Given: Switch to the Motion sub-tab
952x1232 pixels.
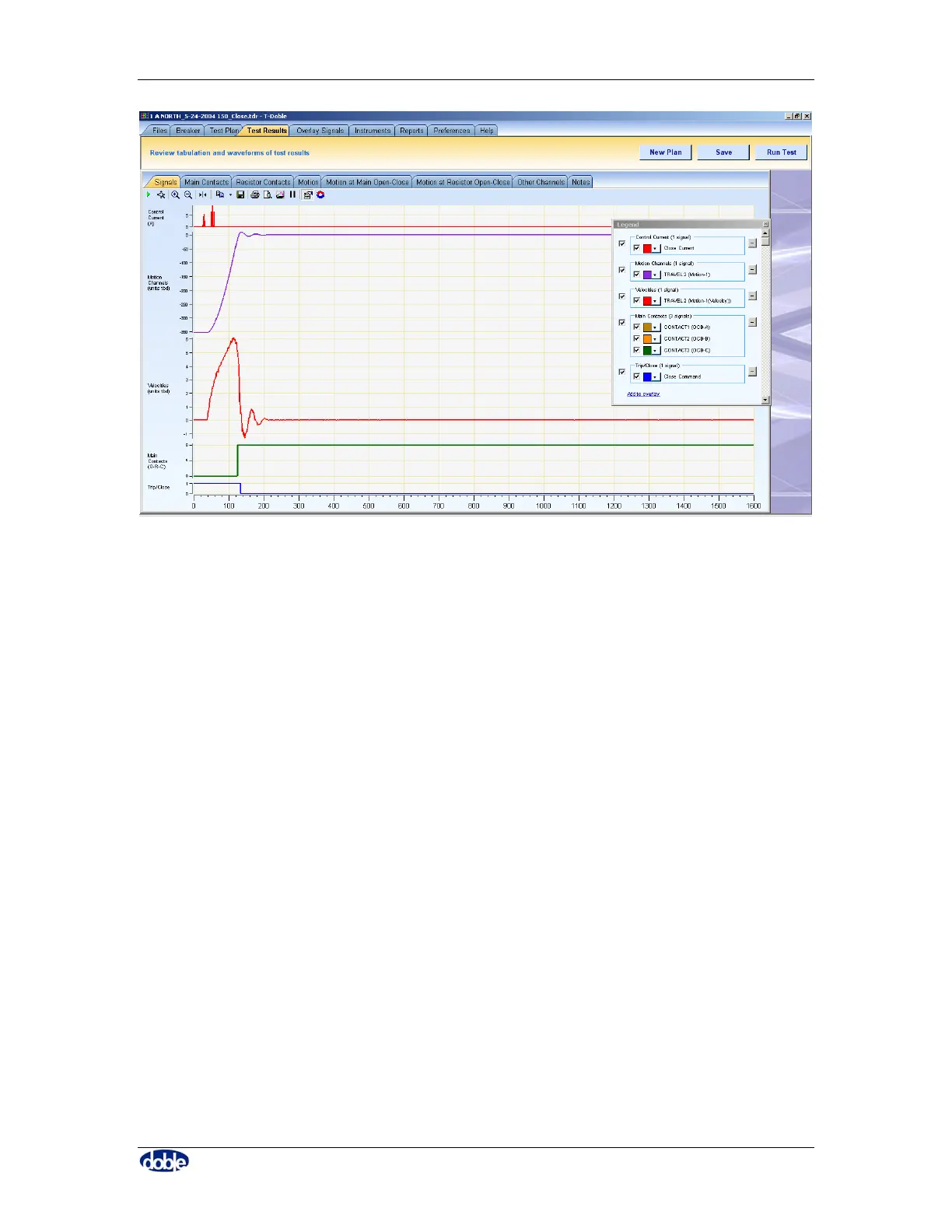Looking at the screenshot, I should click(x=308, y=182).
